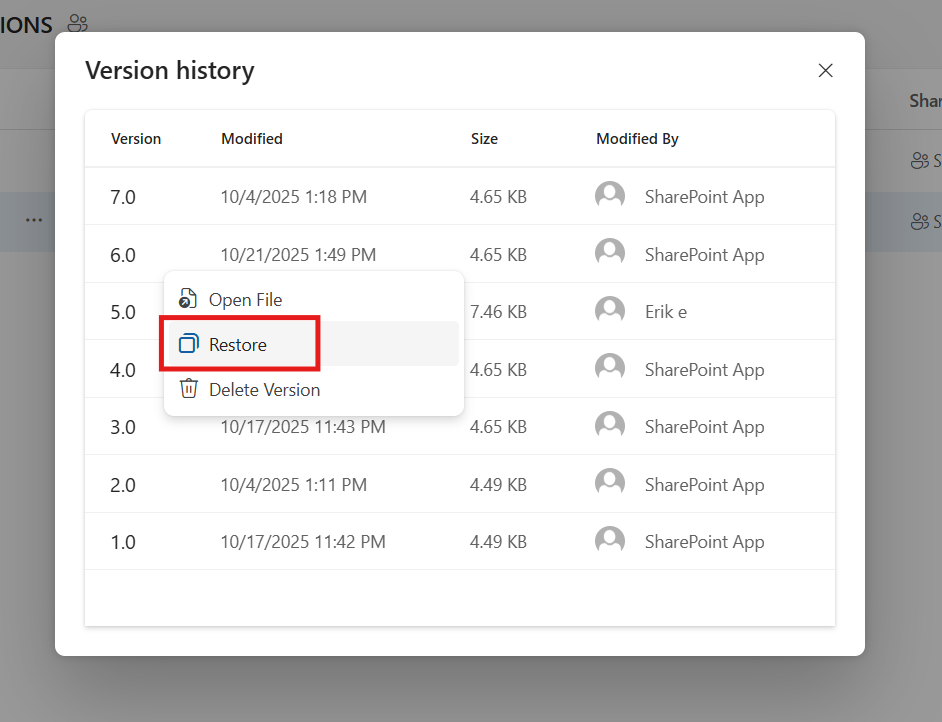Click avatar icon in version 4.0 row

(610, 368)
